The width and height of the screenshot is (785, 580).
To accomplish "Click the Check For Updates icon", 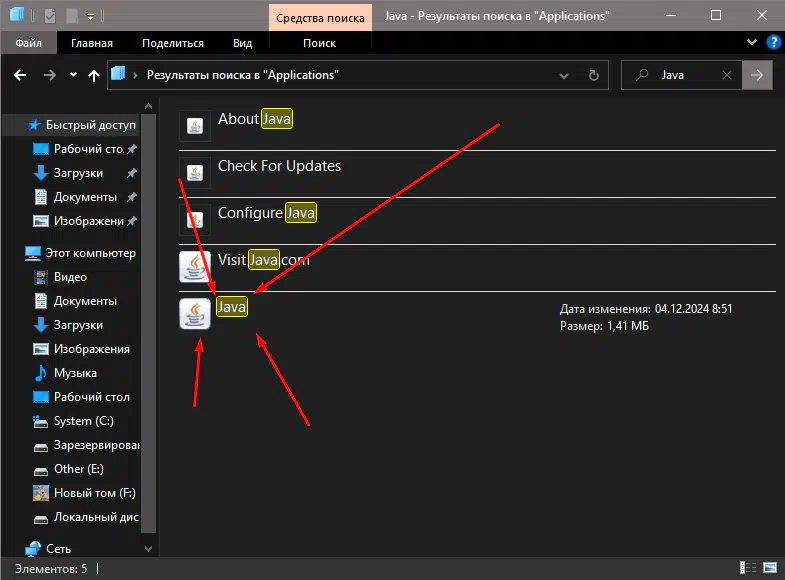I will 195,173.
